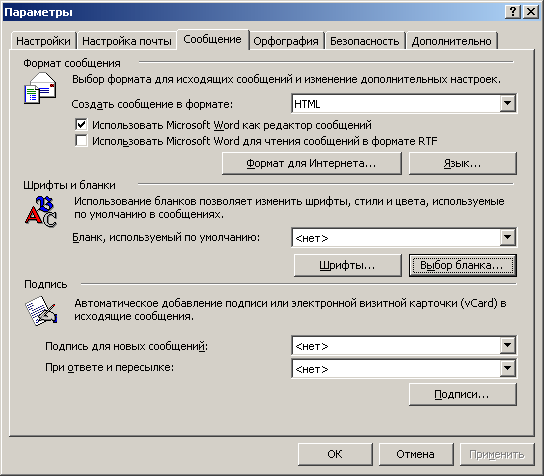Expand the HTML message format dropdown
Image resolution: width=544 pixels, height=476 pixels.
[x=507, y=103]
